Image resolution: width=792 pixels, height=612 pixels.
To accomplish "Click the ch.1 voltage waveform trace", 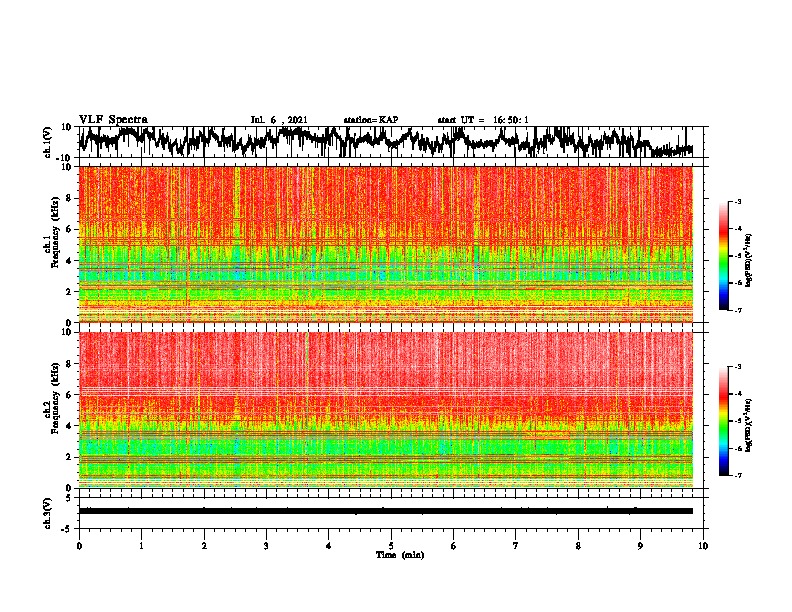I will coord(386,141).
